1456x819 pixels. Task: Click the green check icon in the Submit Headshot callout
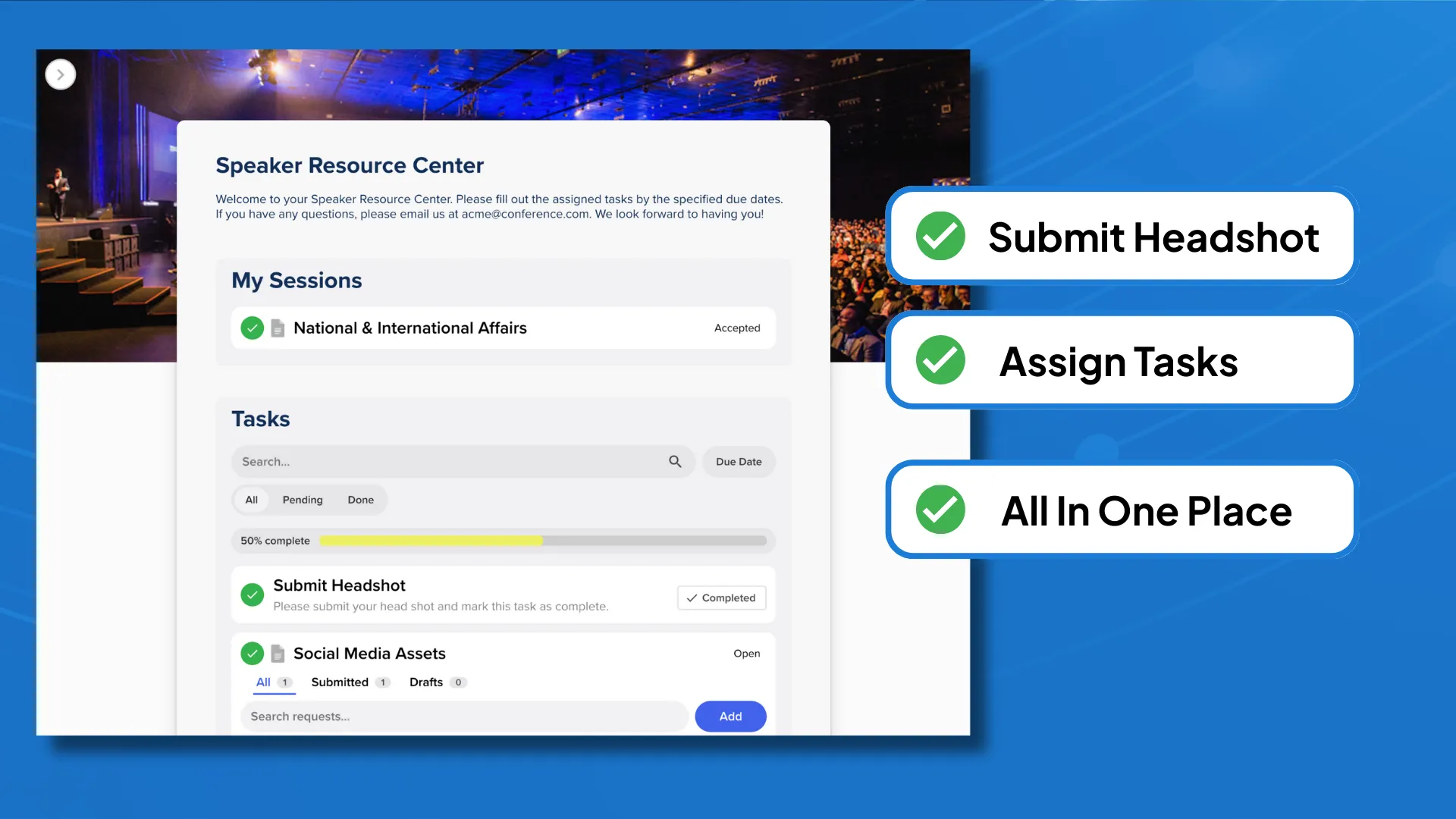pos(940,236)
